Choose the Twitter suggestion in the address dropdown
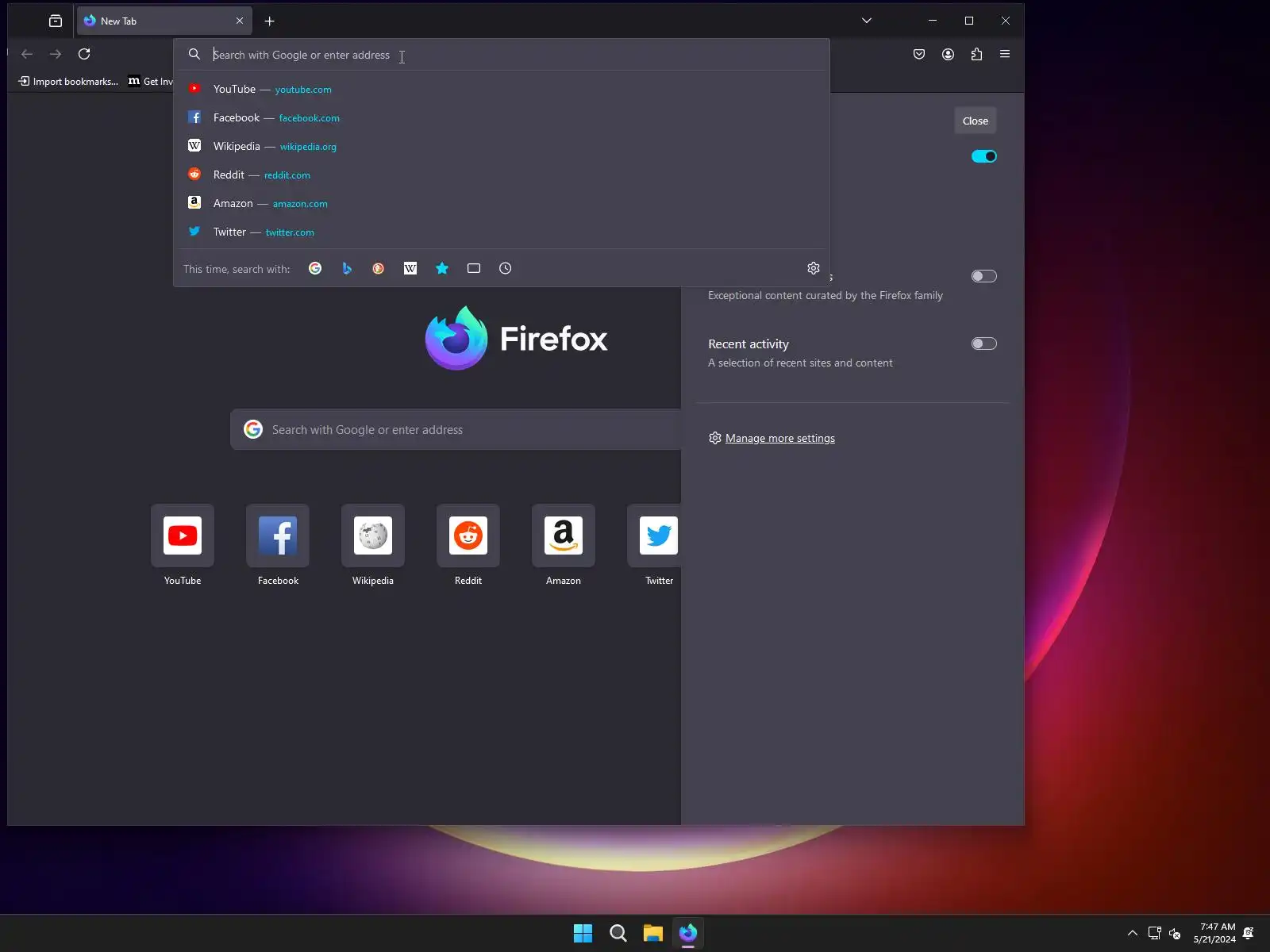The height and width of the screenshot is (952, 1270). (x=502, y=232)
